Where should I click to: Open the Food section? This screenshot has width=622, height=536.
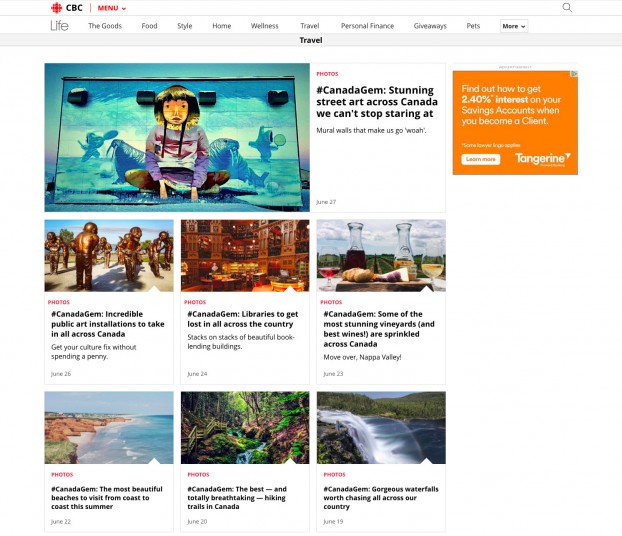150,26
